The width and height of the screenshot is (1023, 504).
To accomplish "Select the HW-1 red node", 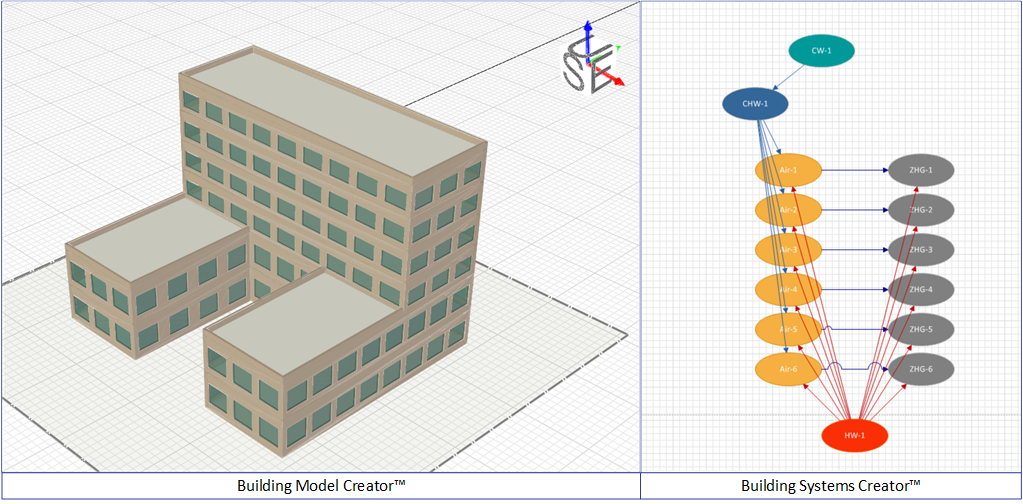I will (x=855, y=436).
